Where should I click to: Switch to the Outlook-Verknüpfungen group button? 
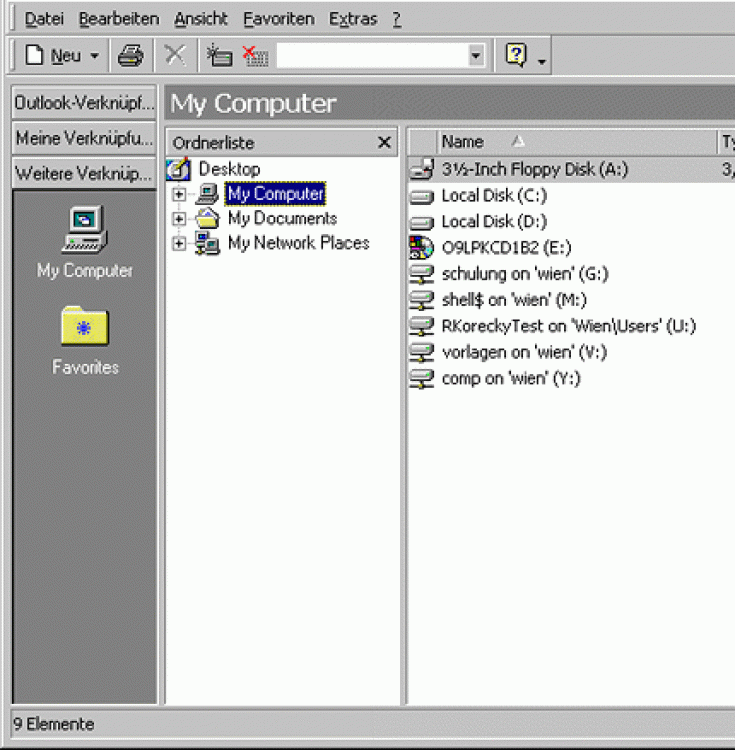(85, 103)
